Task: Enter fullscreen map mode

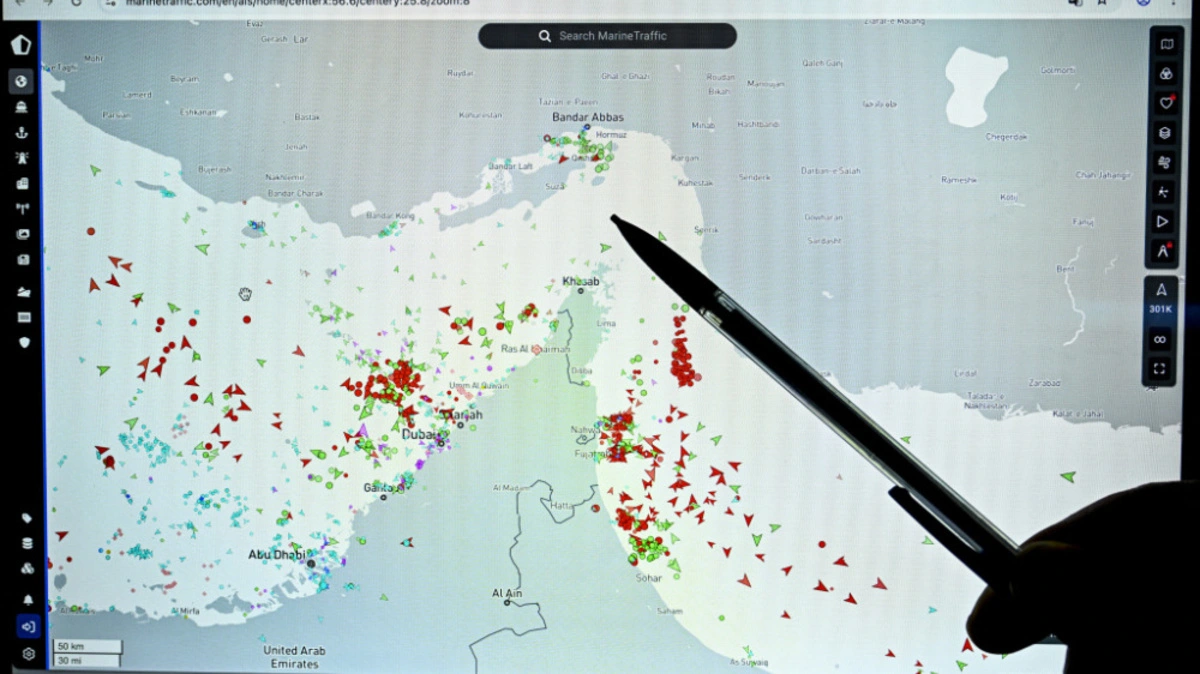Action: pos(1160,368)
